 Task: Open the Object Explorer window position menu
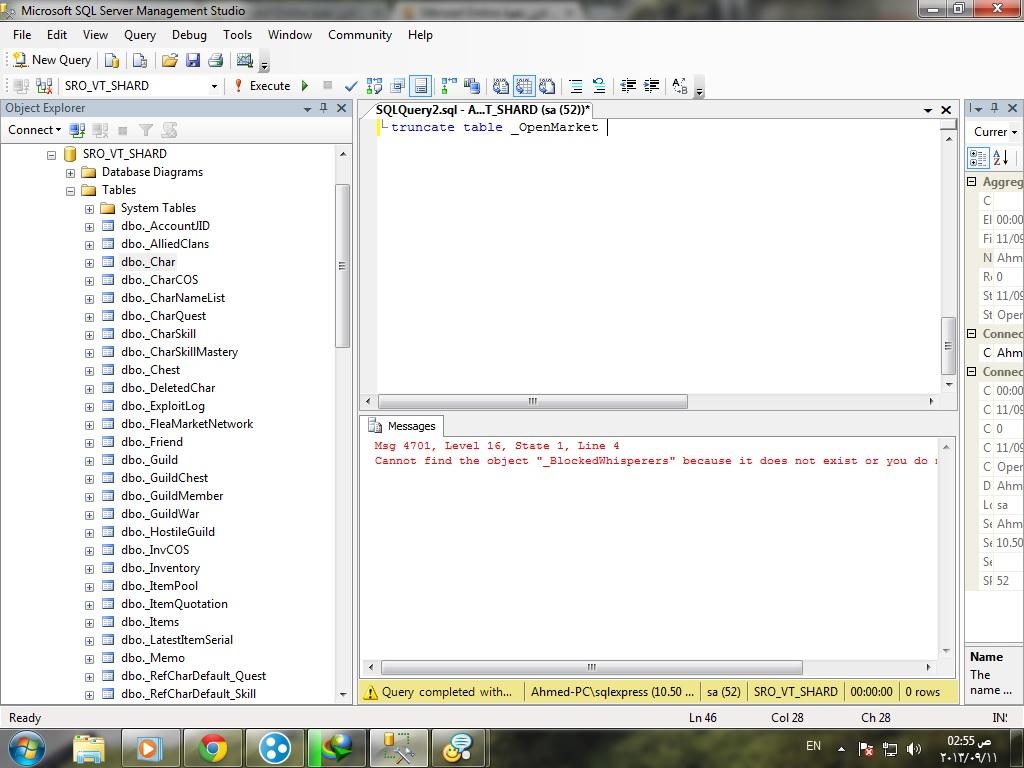307,109
